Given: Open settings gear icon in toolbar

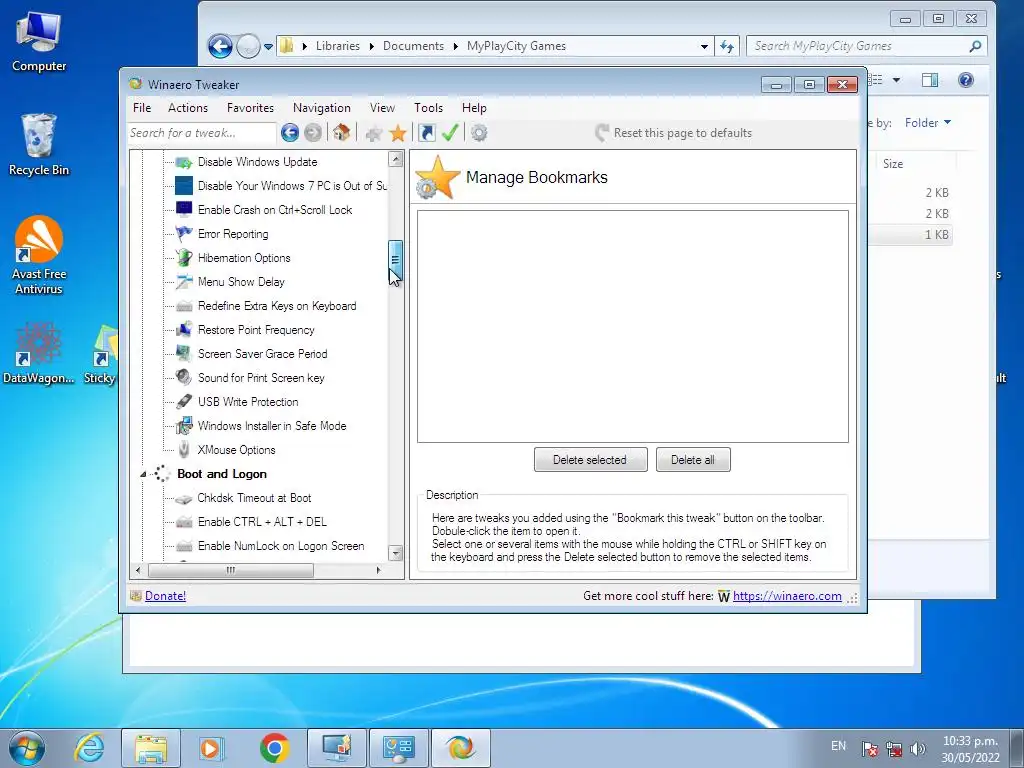Looking at the screenshot, I should point(479,133).
